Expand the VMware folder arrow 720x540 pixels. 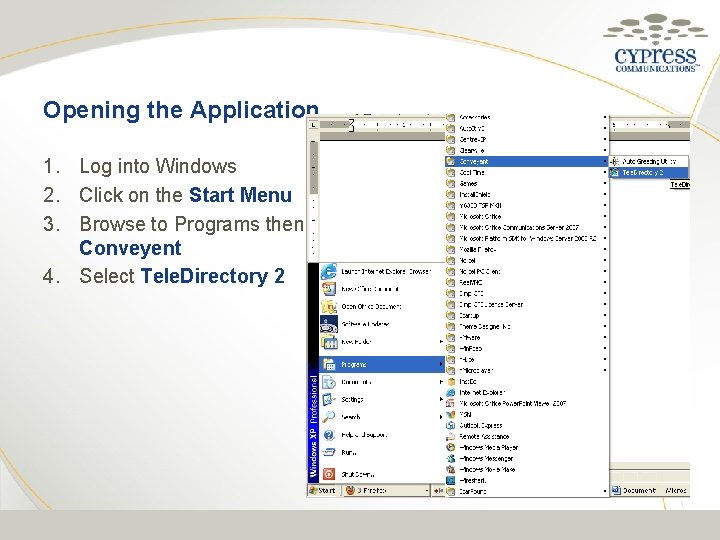click(605, 338)
